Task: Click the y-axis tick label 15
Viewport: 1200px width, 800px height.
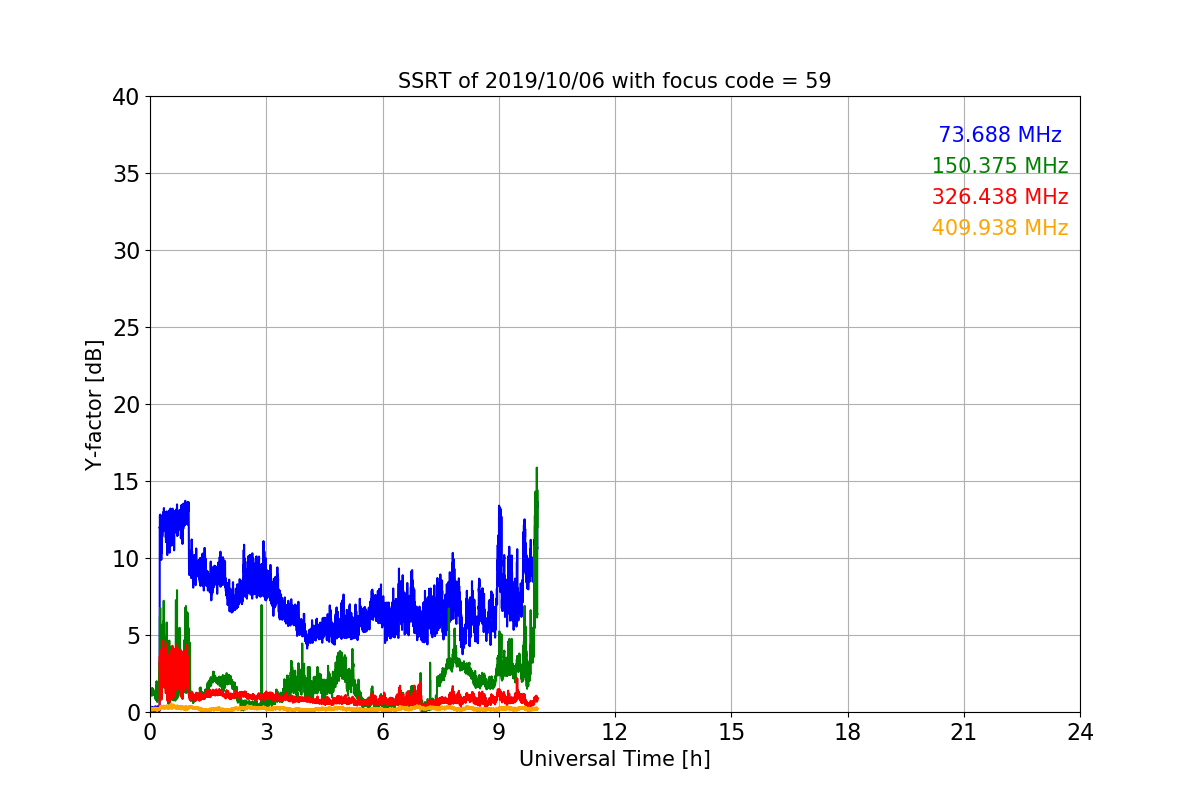Action: click(x=125, y=482)
